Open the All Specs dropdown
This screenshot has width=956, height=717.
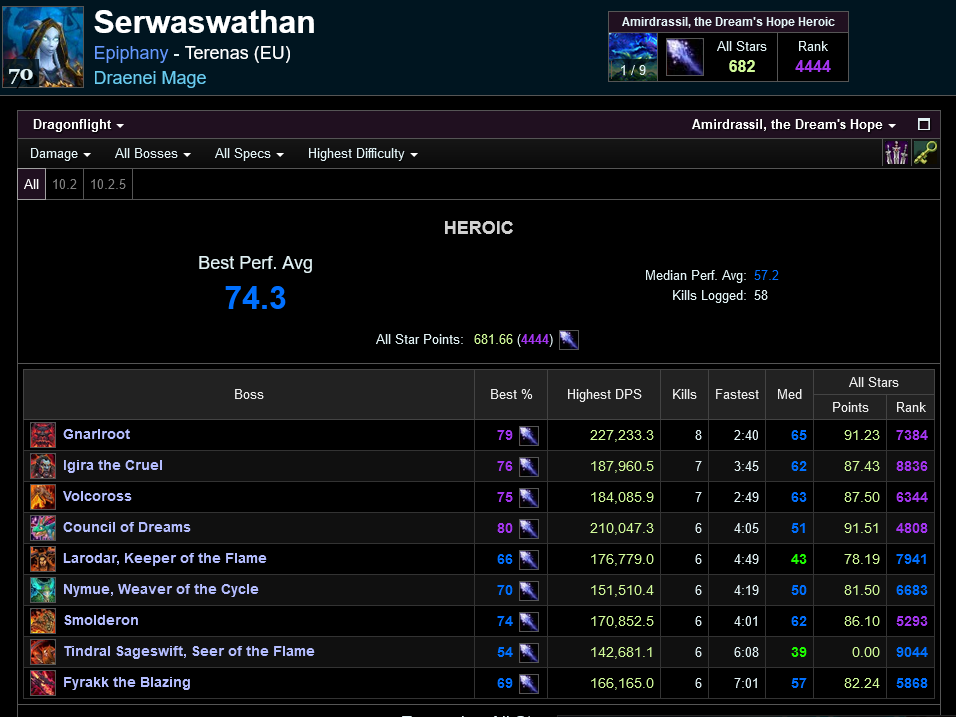249,154
